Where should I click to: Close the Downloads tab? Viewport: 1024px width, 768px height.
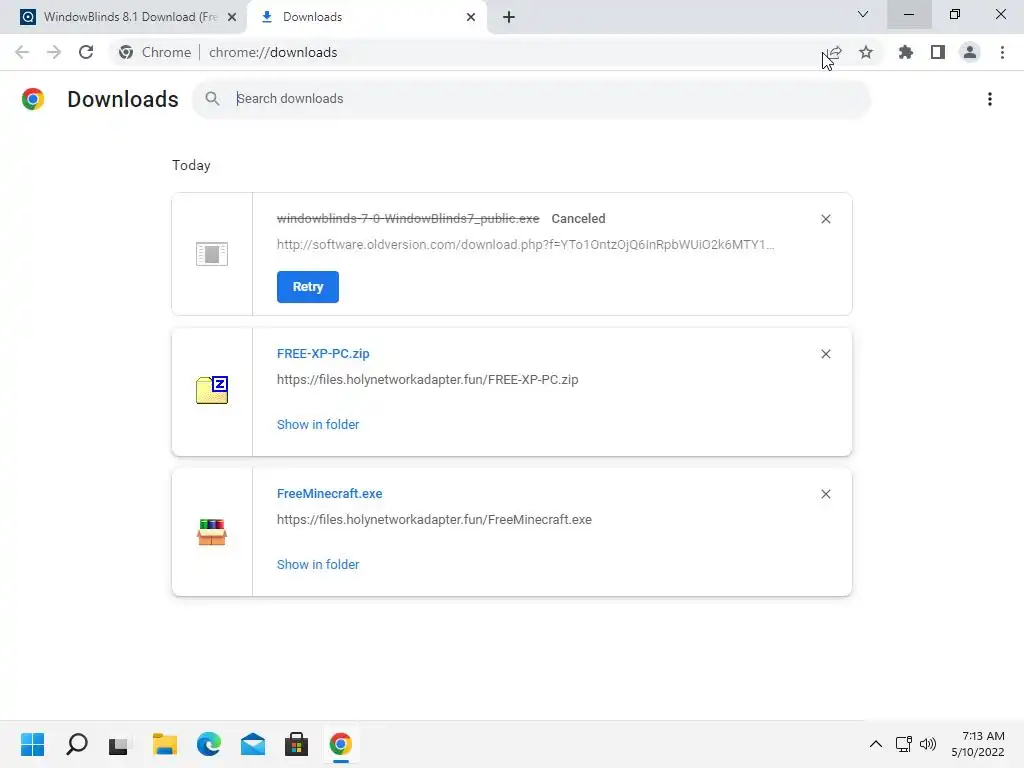[x=471, y=17]
